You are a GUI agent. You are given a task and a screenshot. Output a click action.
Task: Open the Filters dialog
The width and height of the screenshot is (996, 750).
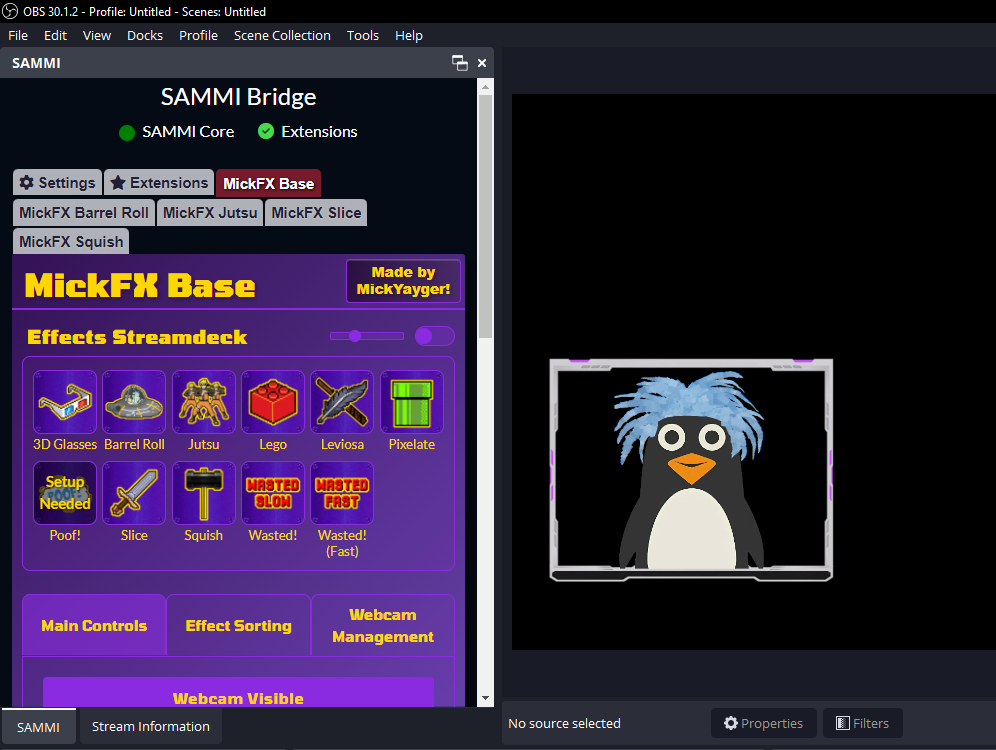coord(862,723)
